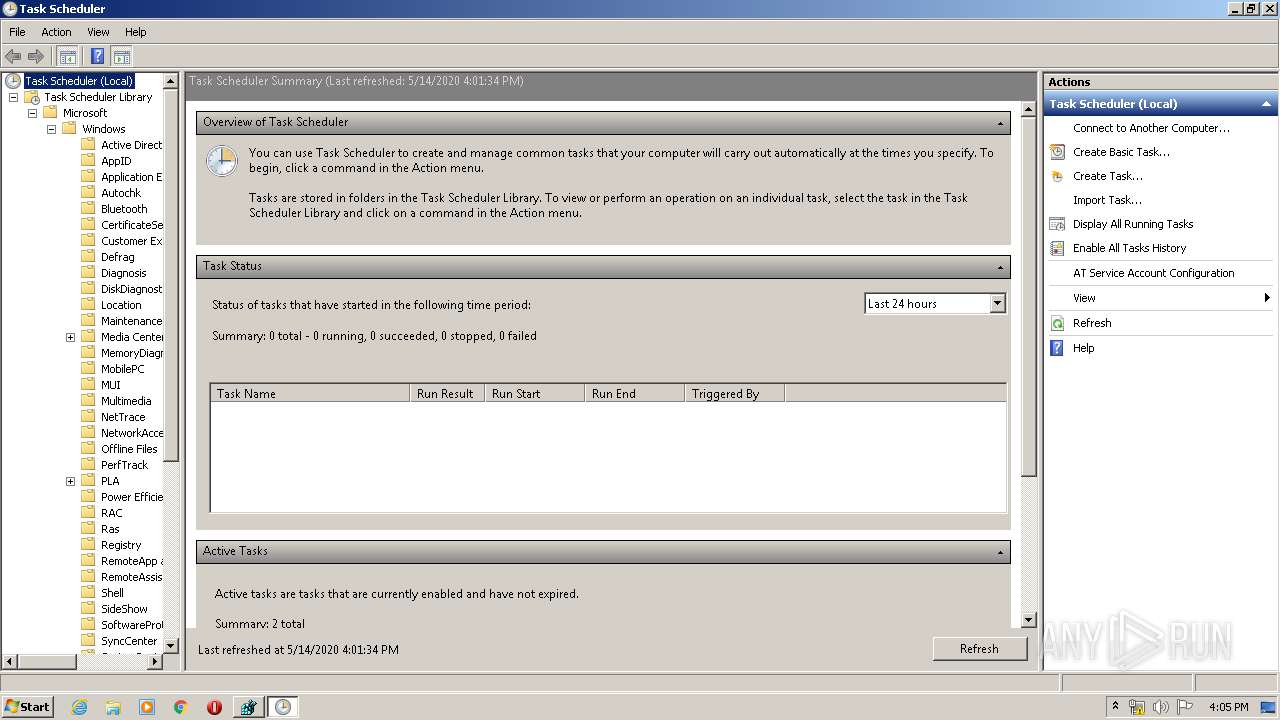Select the SideShow tree folder
Image resolution: width=1280 pixels, height=720 pixels.
pos(124,609)
